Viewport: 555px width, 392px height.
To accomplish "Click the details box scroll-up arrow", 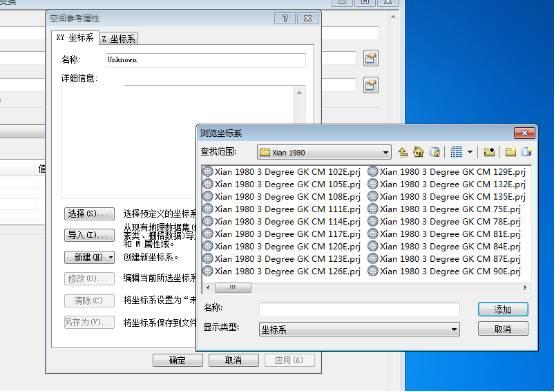I will pyautogui.click(x=299, y=93).
